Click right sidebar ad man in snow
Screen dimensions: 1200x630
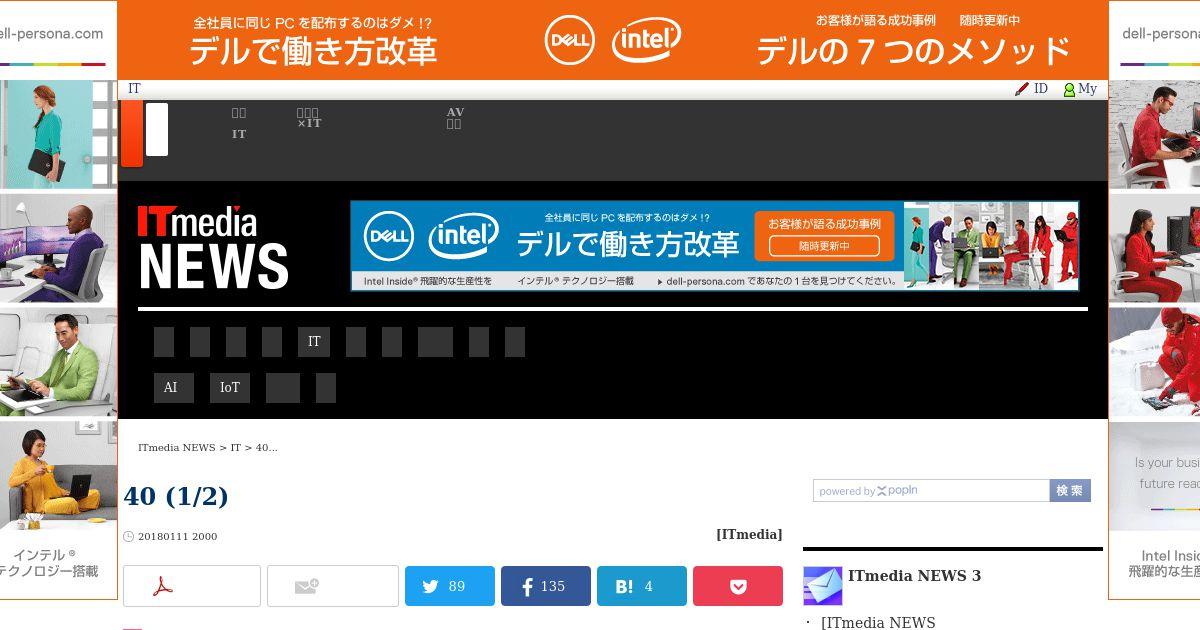coord(1154,361)
